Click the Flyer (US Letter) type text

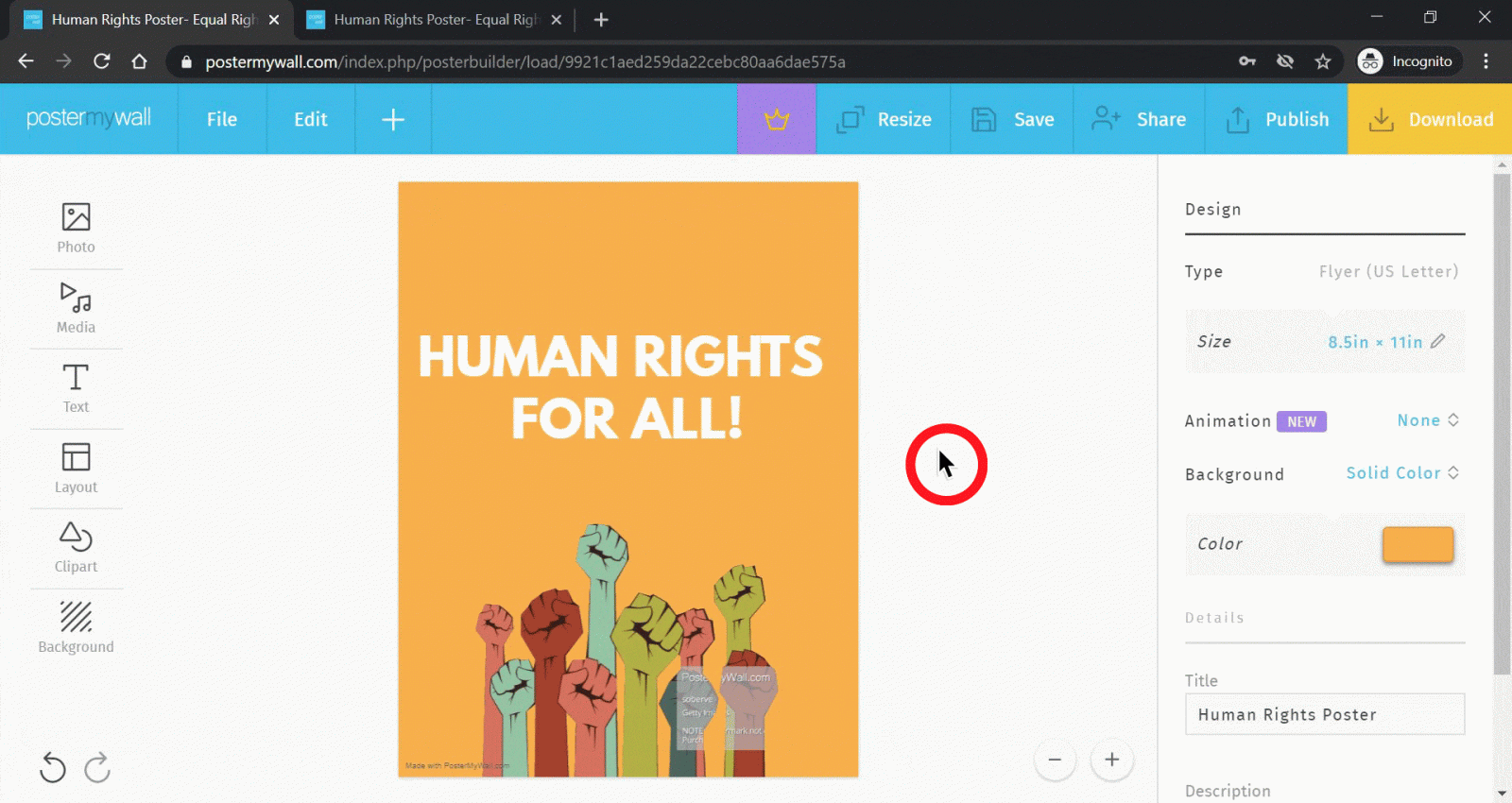pos(1388,271)
